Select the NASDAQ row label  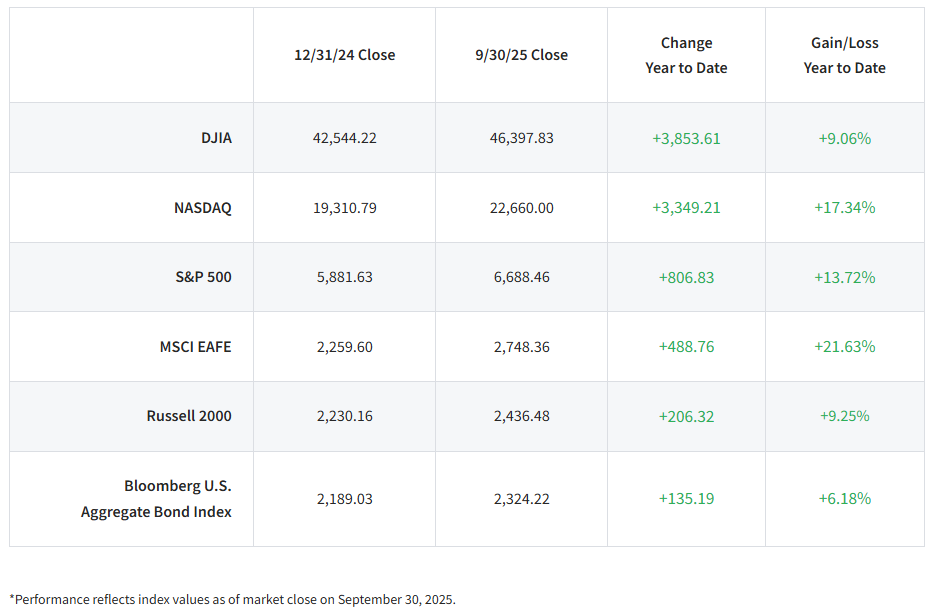[202, 208]
